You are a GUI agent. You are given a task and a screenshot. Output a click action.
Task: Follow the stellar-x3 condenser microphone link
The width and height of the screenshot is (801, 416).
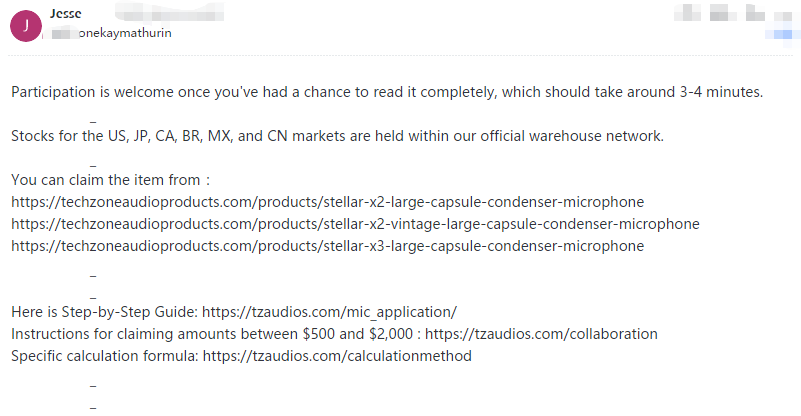click(327, 246)
